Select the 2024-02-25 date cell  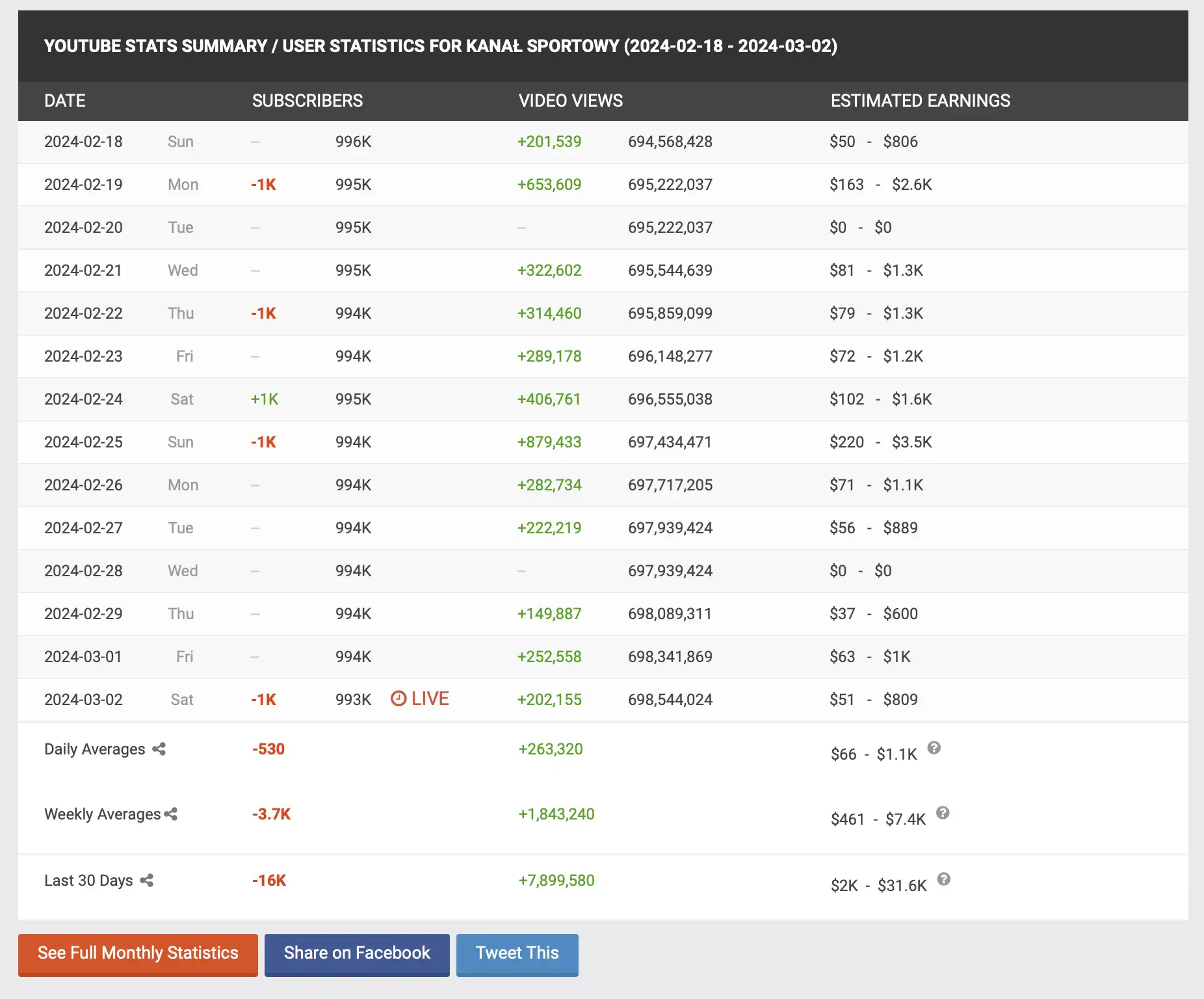tap(83, 442)
